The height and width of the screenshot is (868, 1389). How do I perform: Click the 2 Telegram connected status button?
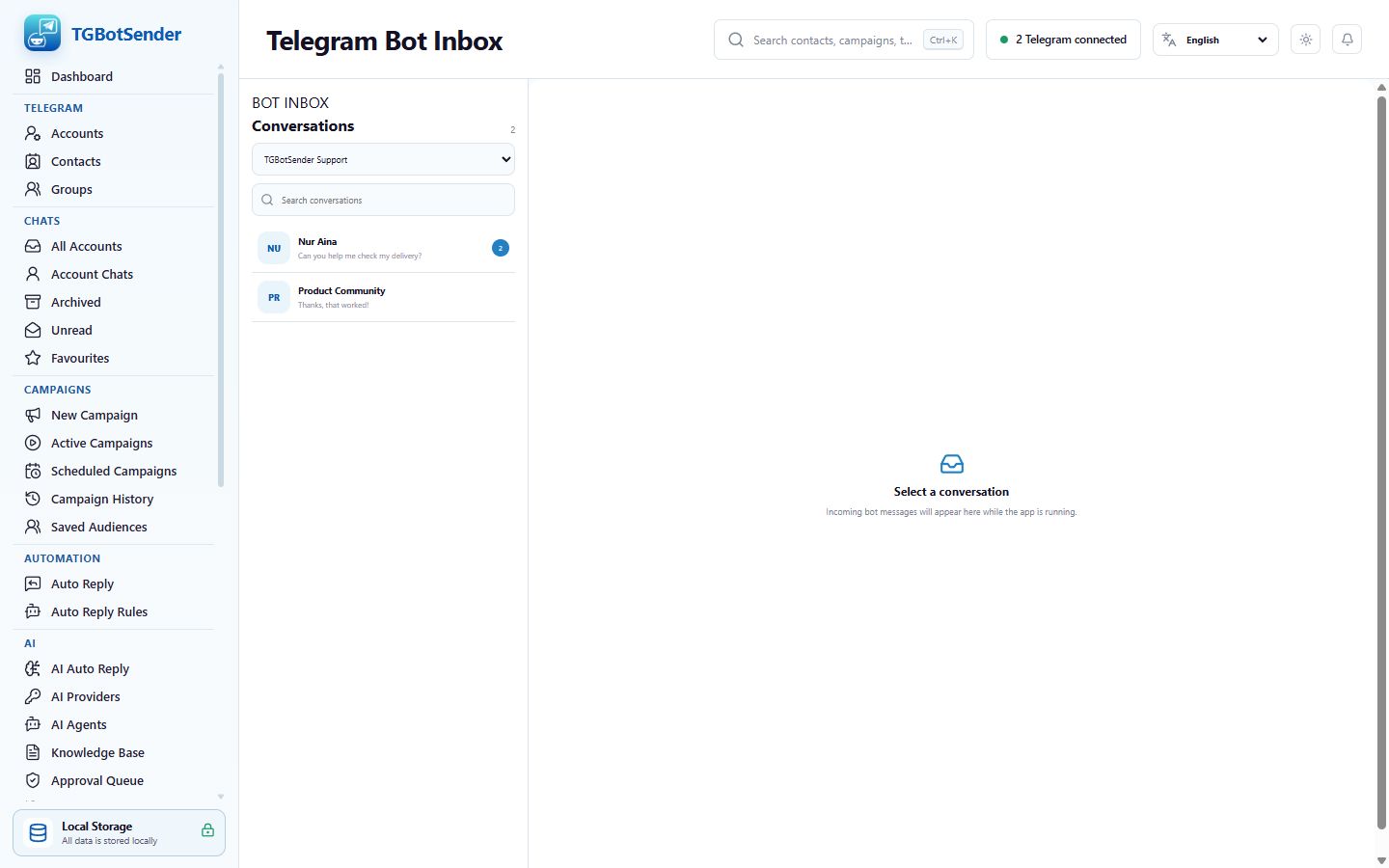[x=1063, y=40]
